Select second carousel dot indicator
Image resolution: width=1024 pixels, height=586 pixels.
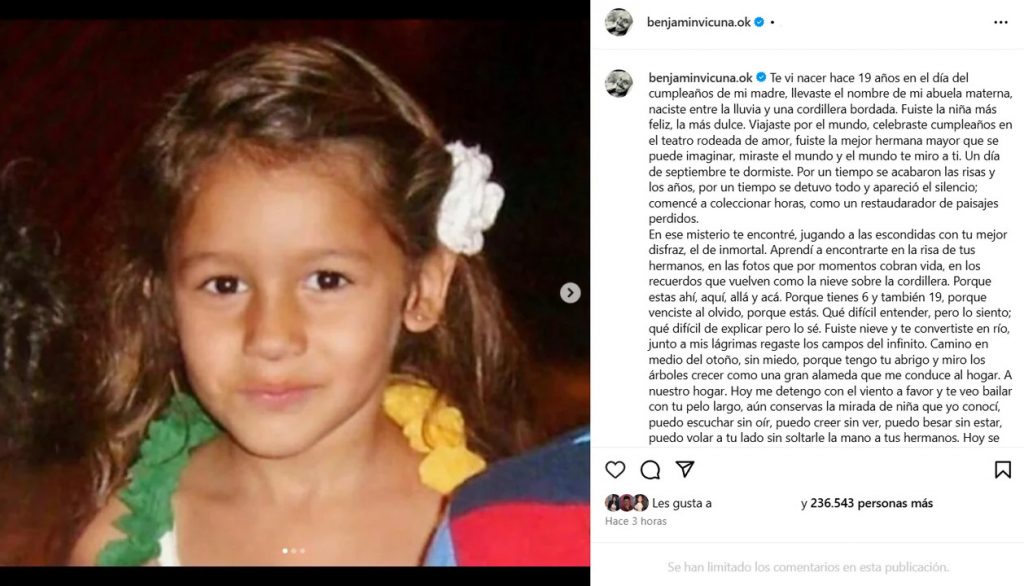tap(294, 551)
